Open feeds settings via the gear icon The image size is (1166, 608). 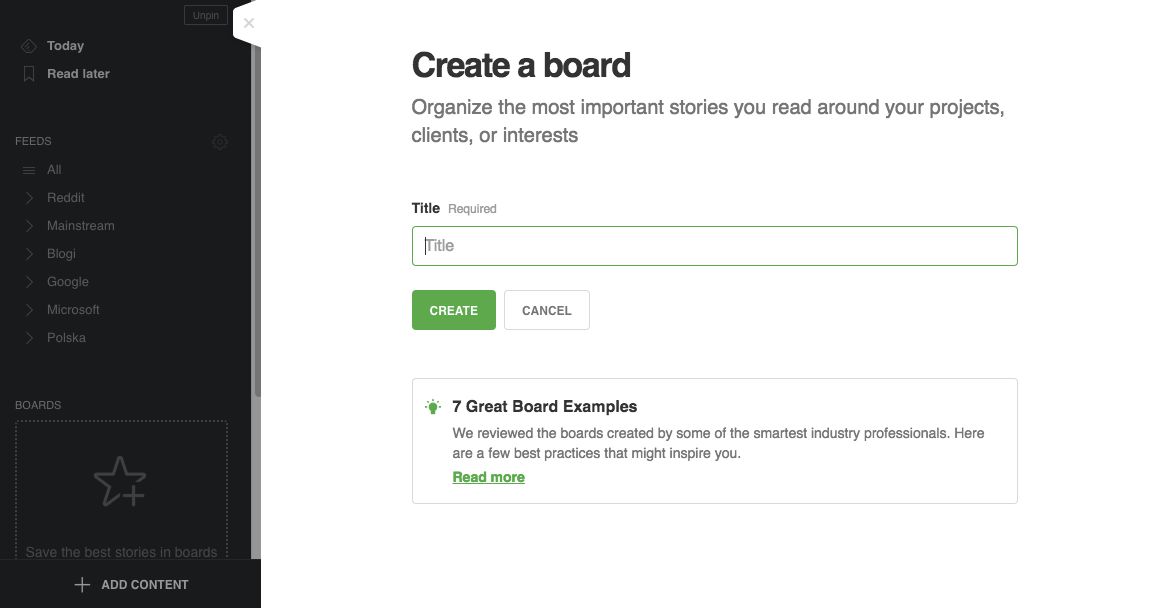point(220,142)
